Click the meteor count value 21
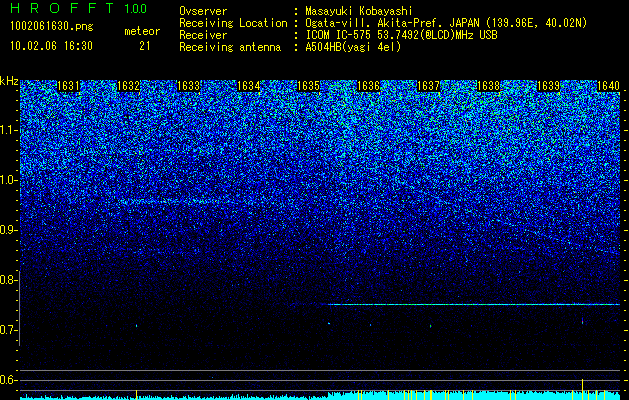This screenshot has width=629, height=400. (145, 46)
